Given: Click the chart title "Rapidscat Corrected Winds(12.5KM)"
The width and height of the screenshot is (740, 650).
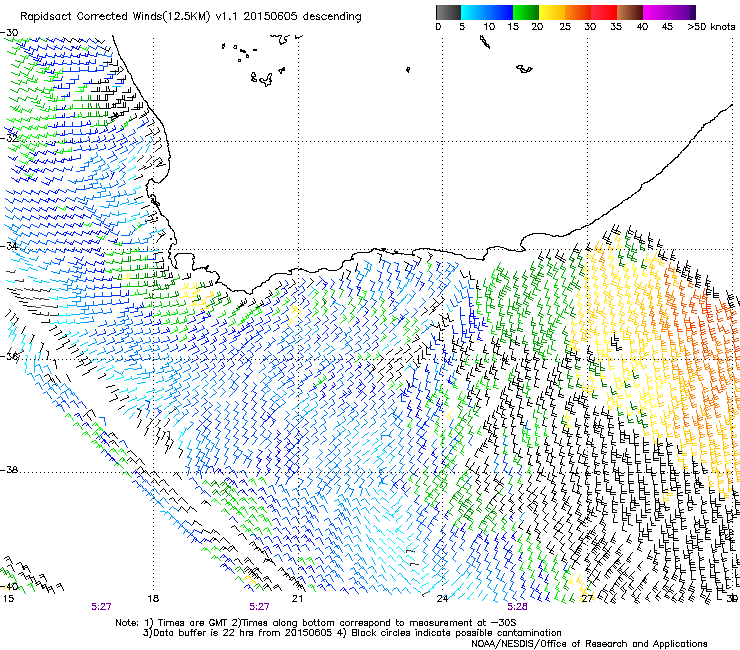Looking at the screenshot, I should pyautogui.click(x=115, y=17).
